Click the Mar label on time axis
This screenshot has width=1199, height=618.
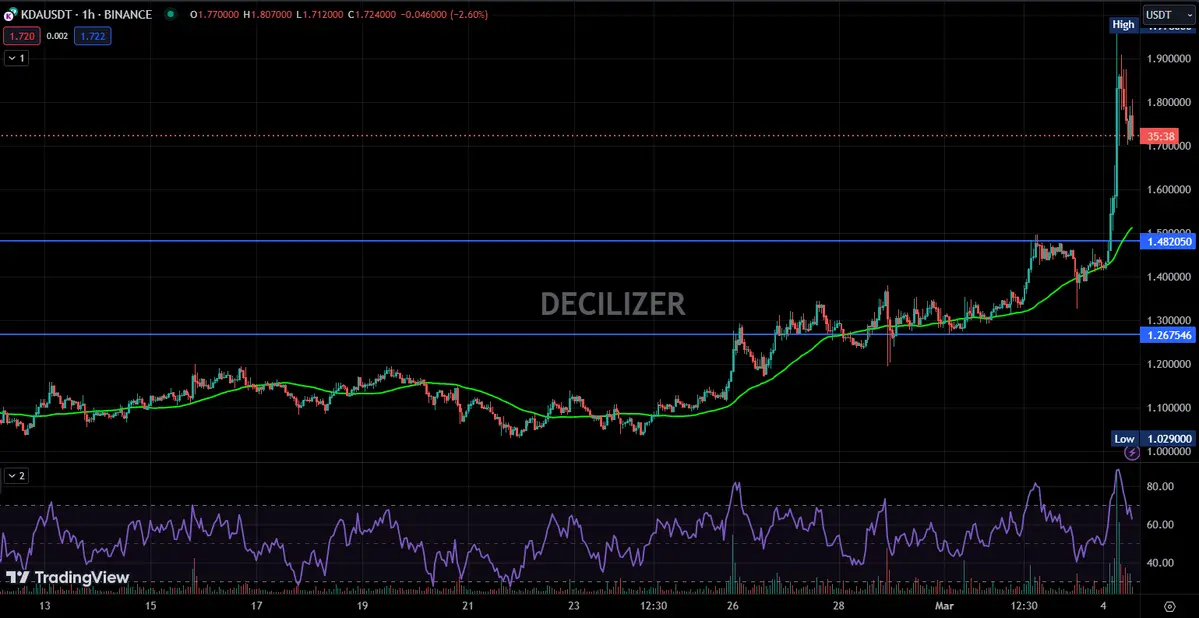point(945,606)
